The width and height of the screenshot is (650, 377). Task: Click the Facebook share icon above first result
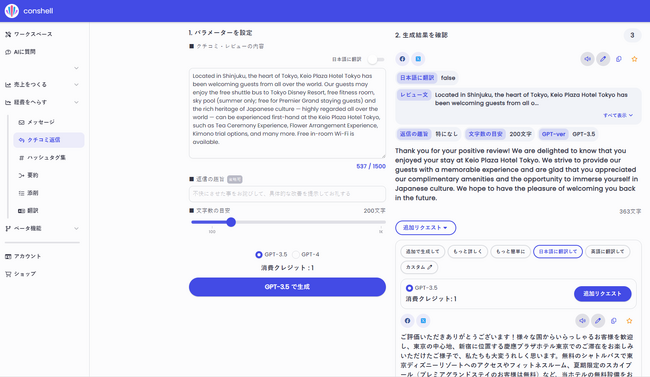pos(402,59)
